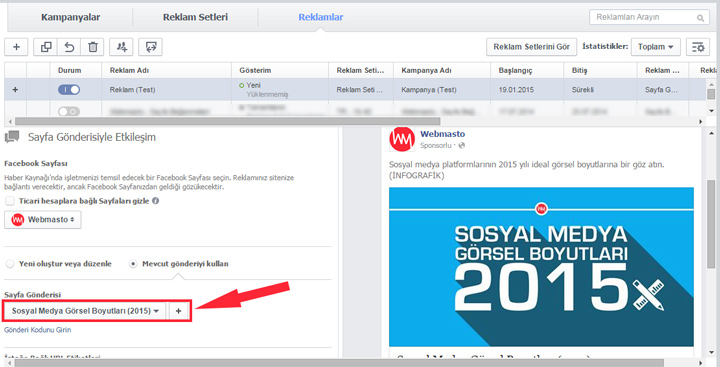Image resolution: width=720 pixels, height=367 pixels.
Task: Click the trash delete icon
Action: click(x=93, y=47)
